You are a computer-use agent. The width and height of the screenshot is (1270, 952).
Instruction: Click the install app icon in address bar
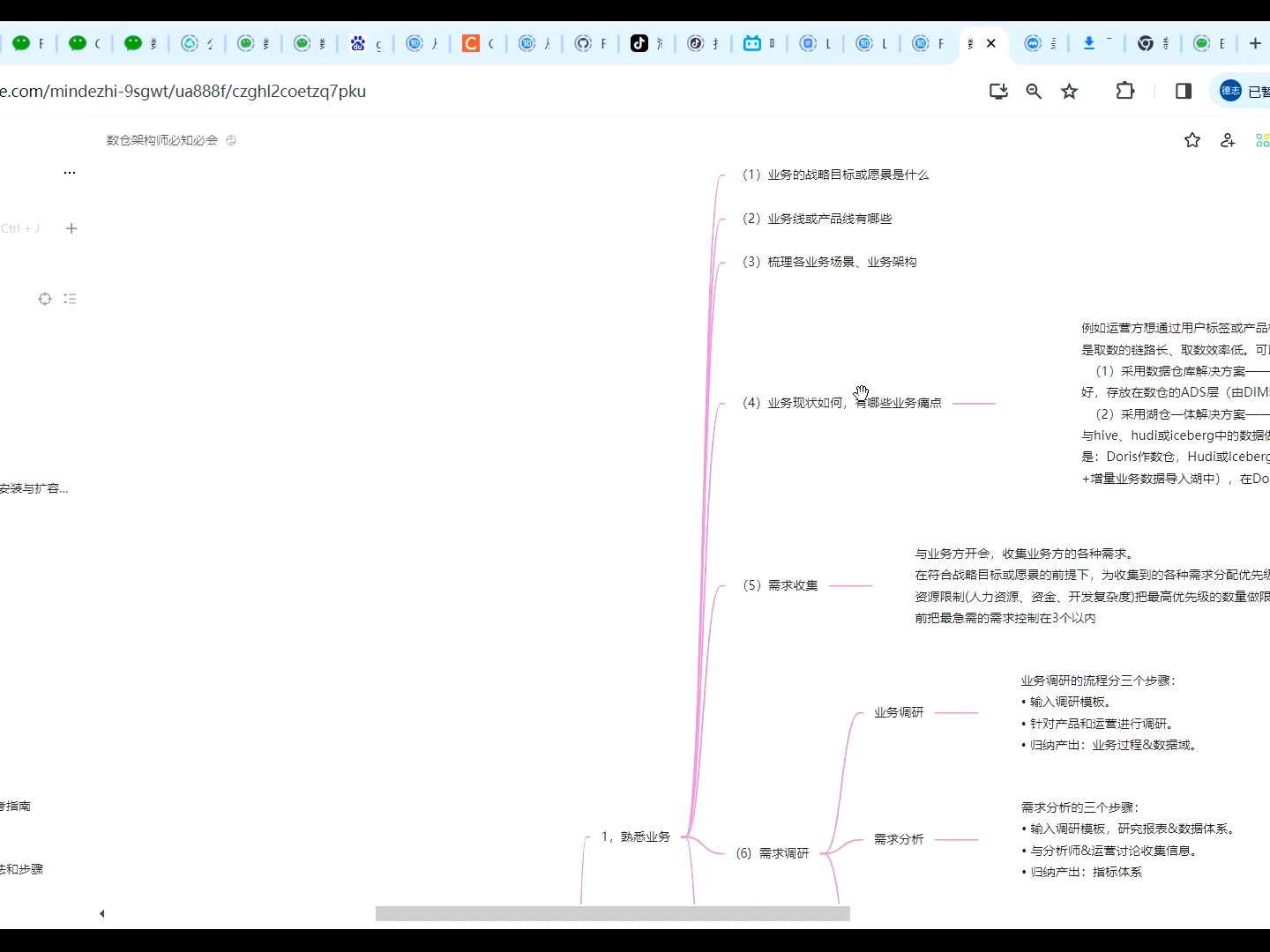coord(998,91)
